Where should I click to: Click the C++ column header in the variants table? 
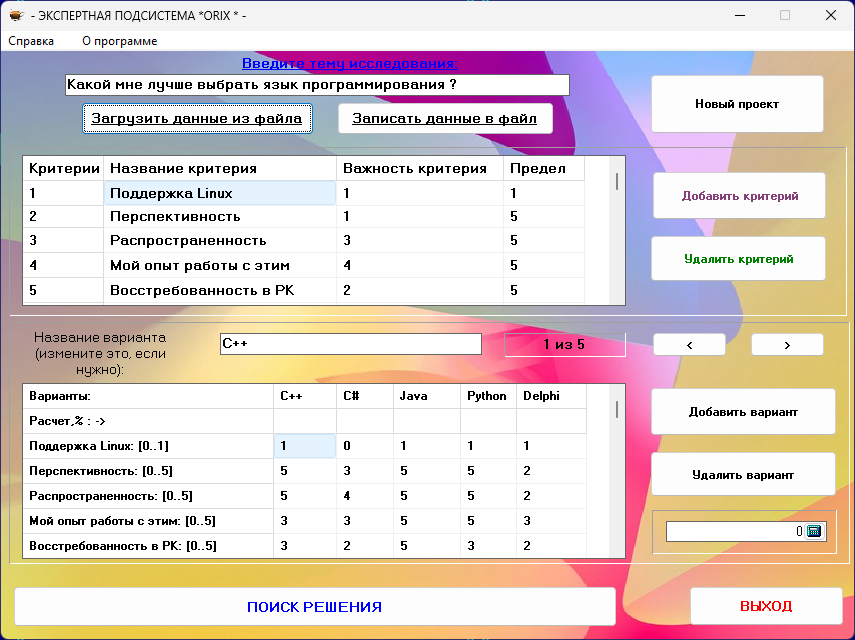click(305, 396)
